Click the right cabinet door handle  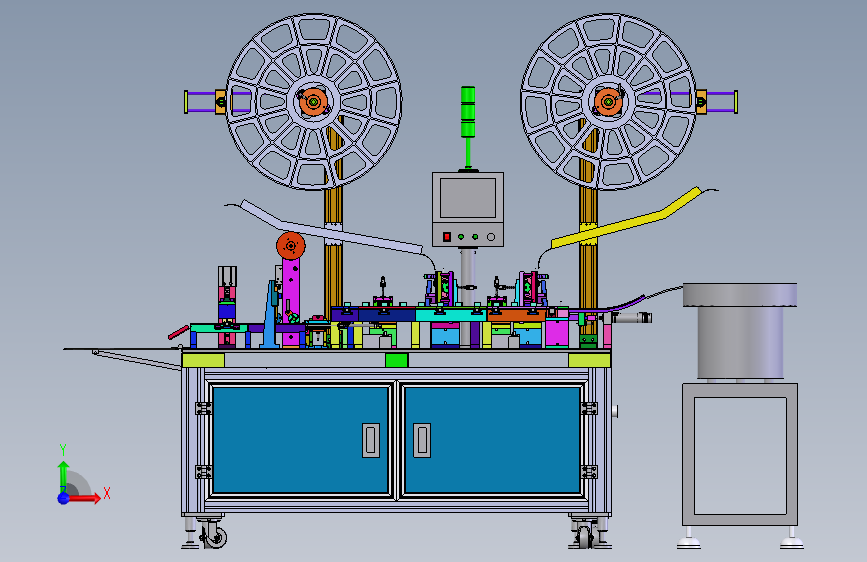(x=422, y=440)
